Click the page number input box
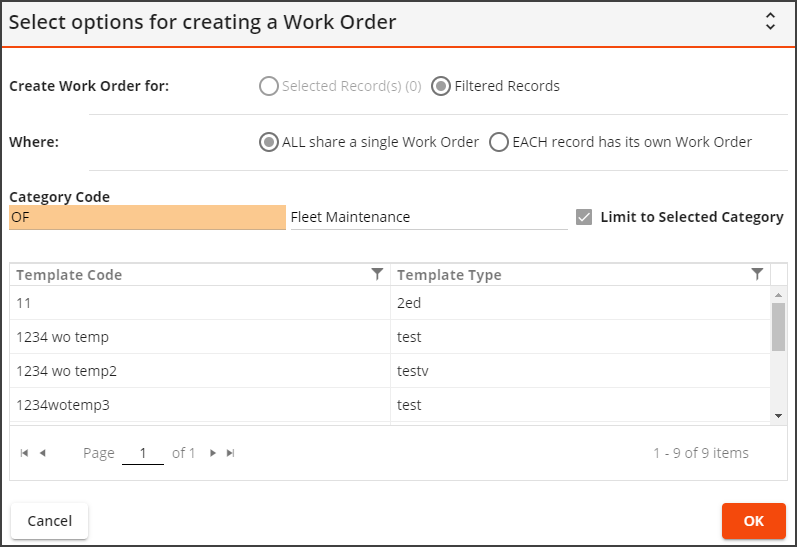Screen dimensions: 797x547 coord(143,453)
